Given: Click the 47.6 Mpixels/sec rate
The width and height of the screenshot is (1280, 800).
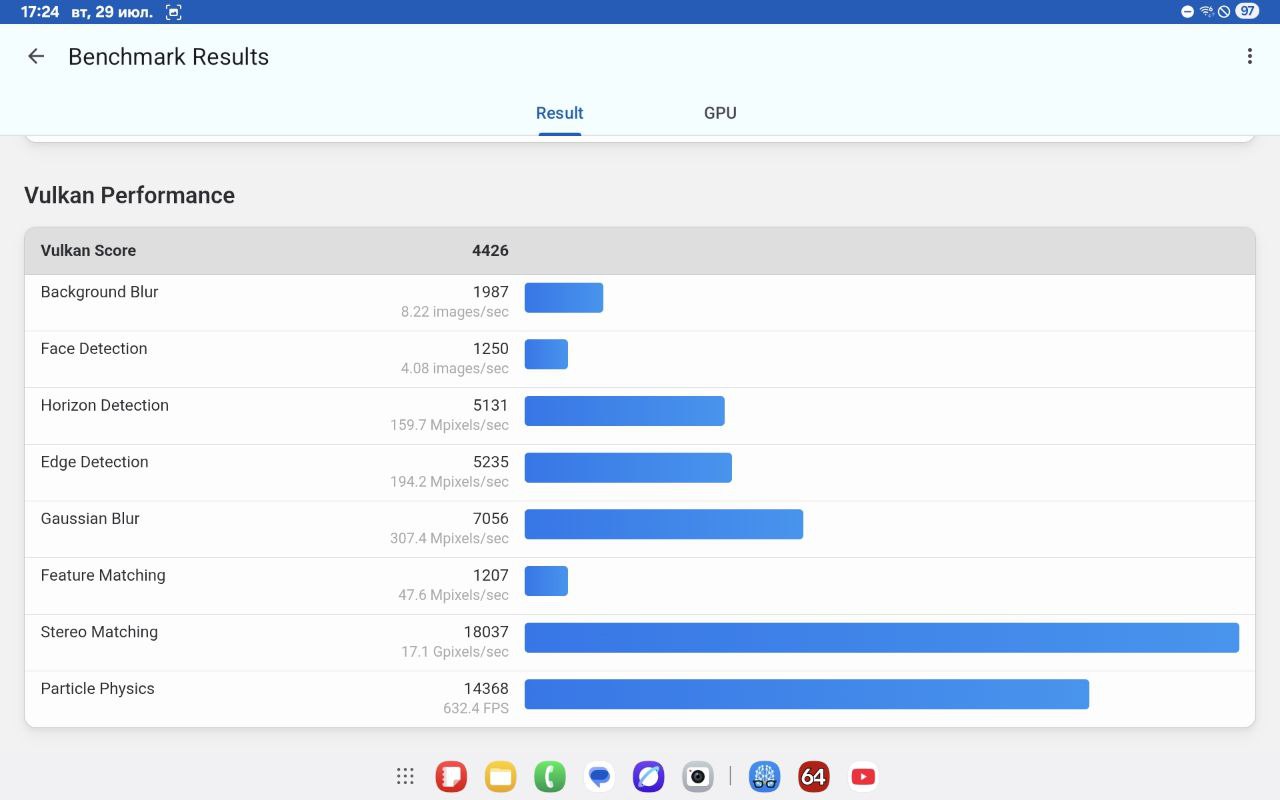Looking at the screenshot, I should click(453, 595).
